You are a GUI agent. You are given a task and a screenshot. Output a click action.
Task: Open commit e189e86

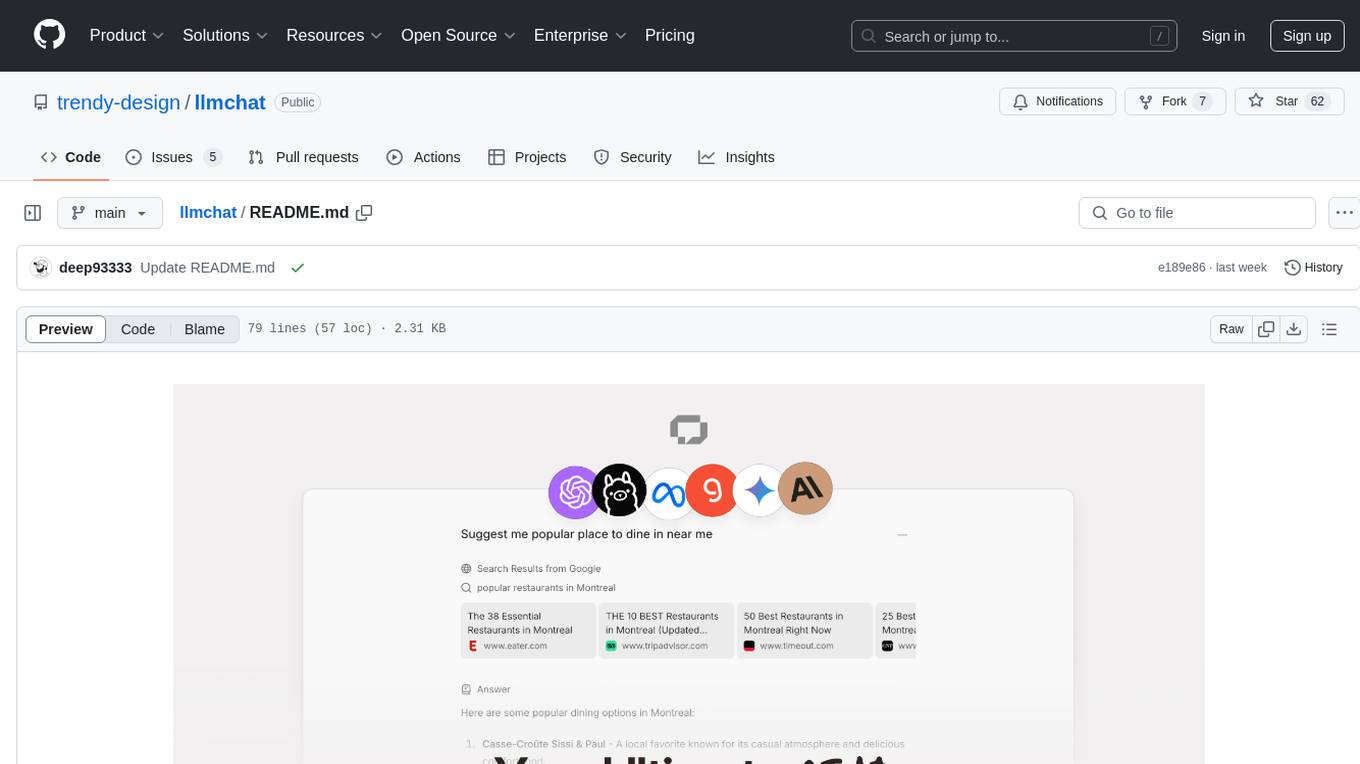tap(1181, 267)
